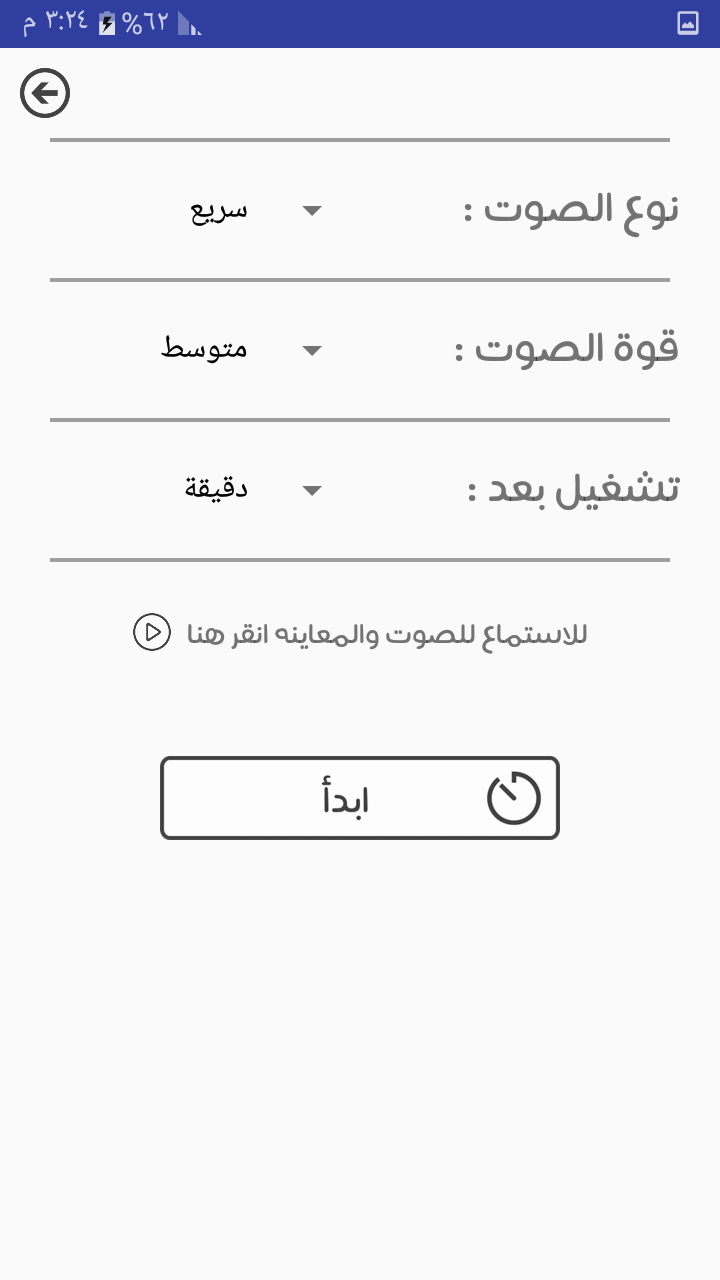Open the قوة الصوت dropdown arrow
Screen dimensions: 720x1280
(312, 350)
